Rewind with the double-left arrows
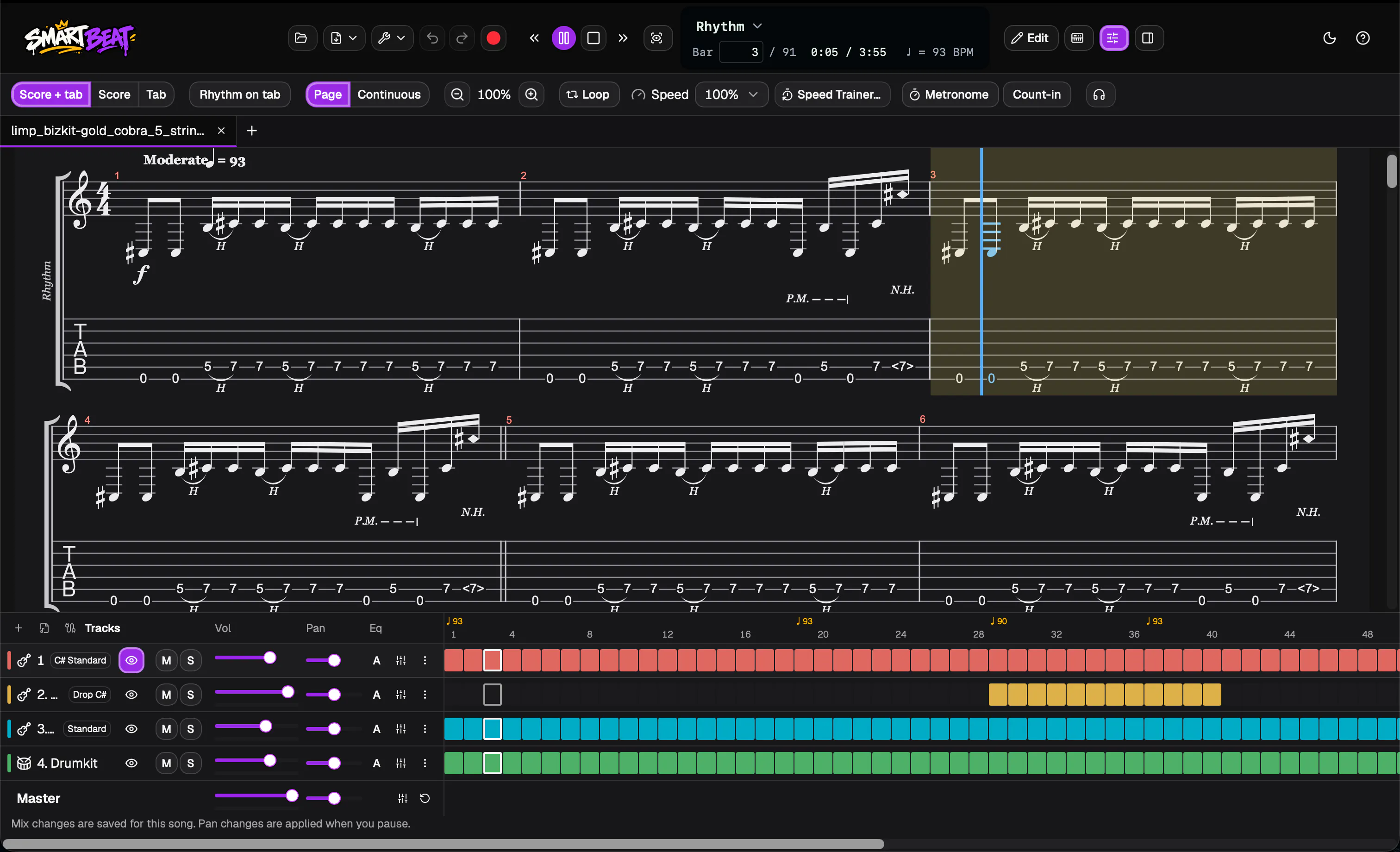This screenshot has width=1400, height=852. point(534,38)
